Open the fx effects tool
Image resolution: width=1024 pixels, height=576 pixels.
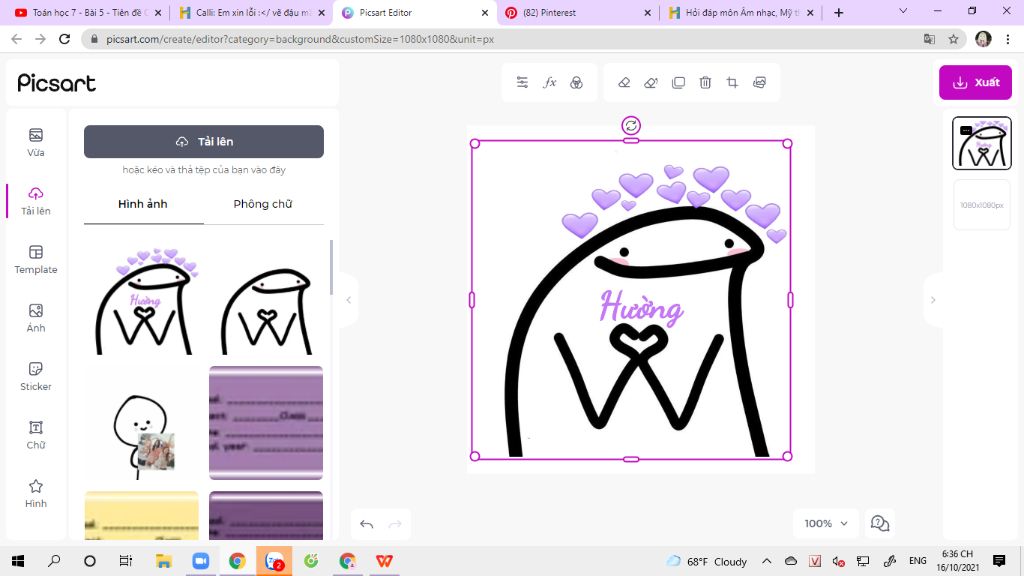pos(550,82)
